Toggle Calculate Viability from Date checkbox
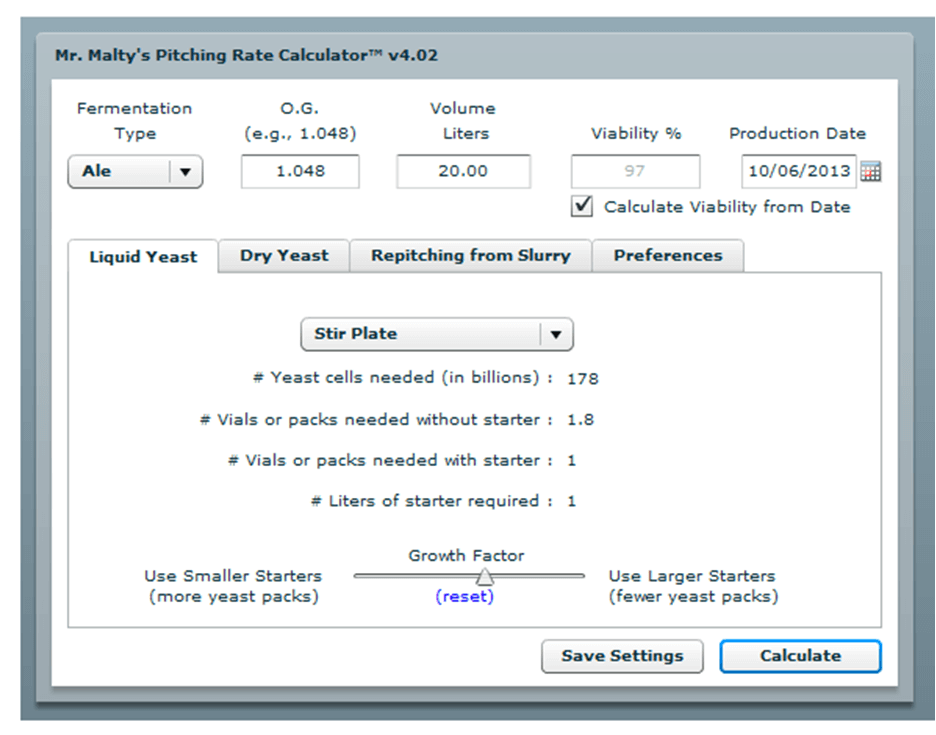936x735 pixels. pos(581,206)
